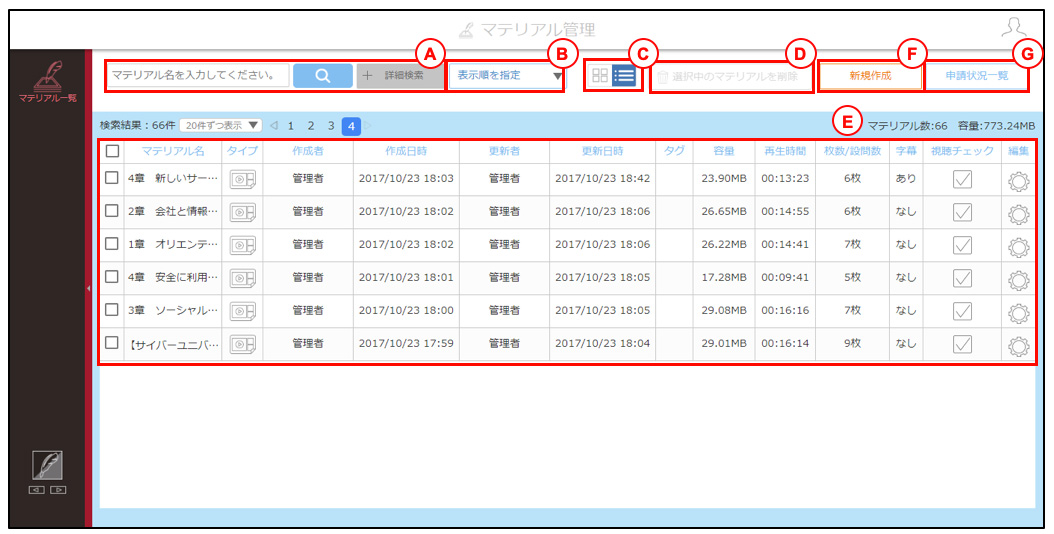Image resolution: width=1054 pixels, height=534 pixels.
Task: Sort by 作成日時 column header
Action: point(406,151)
